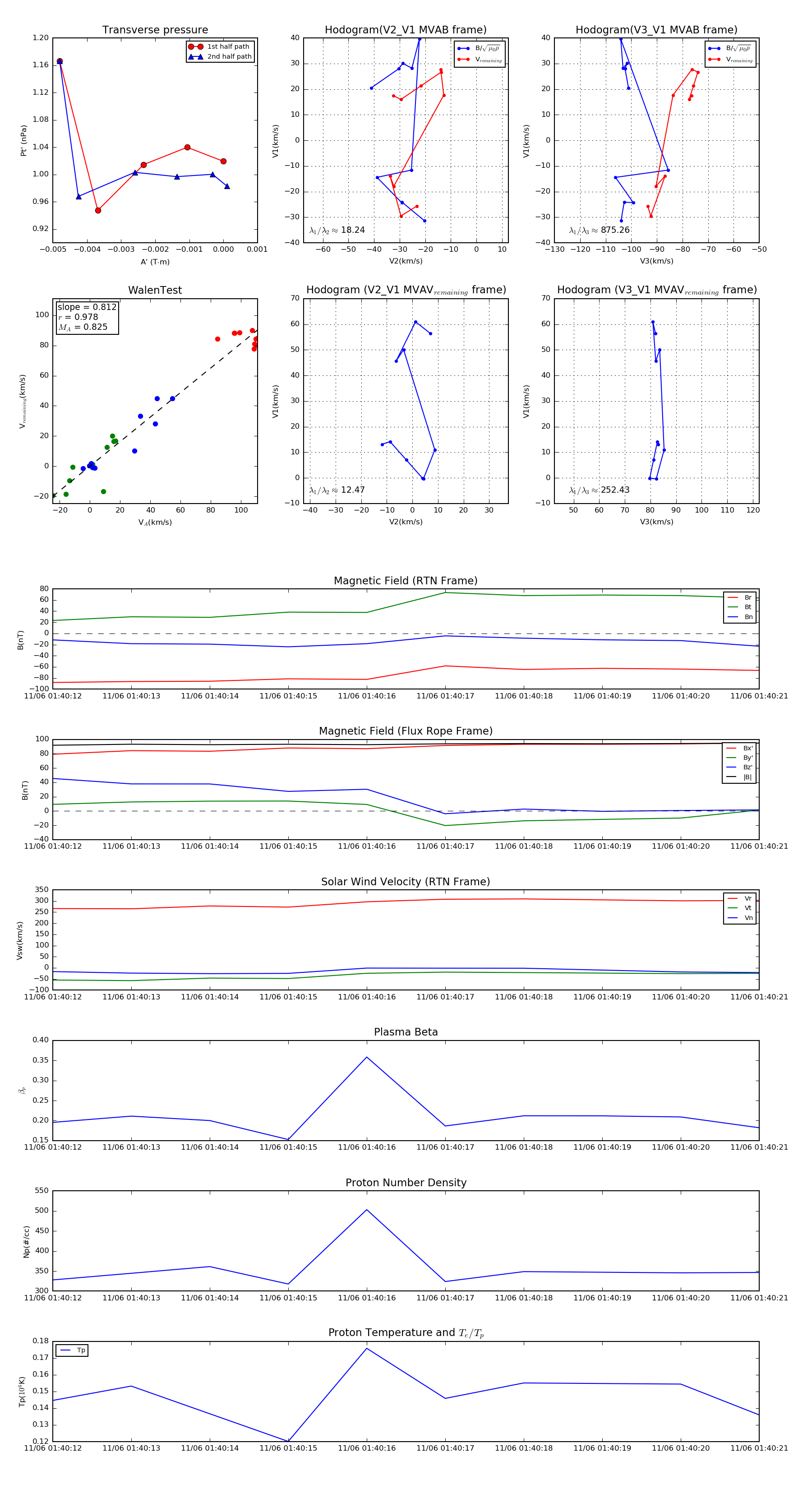Screen dimensions: 812x1489
Task: Select the Bn legend entry in RTN plot
Action: [740, 617]
